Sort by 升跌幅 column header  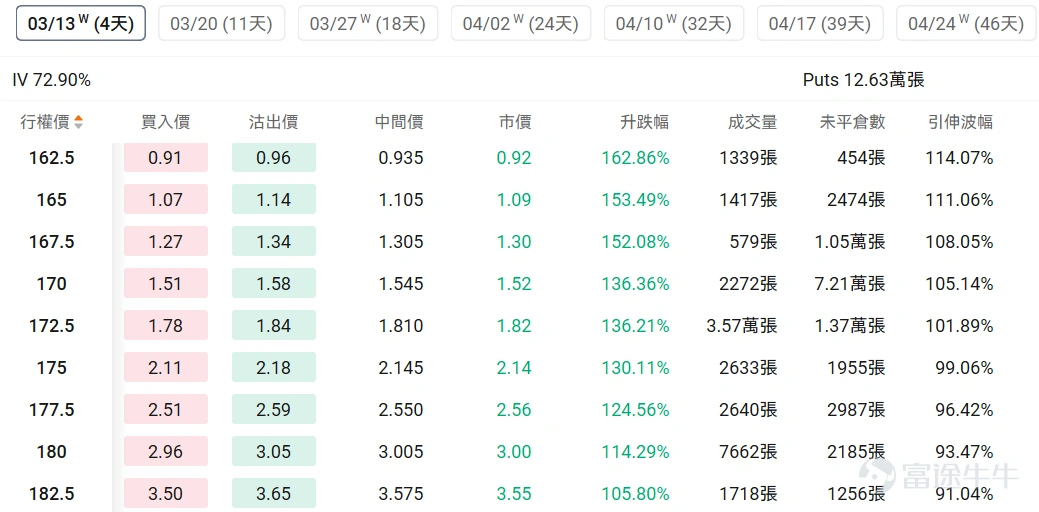[645, 122]
